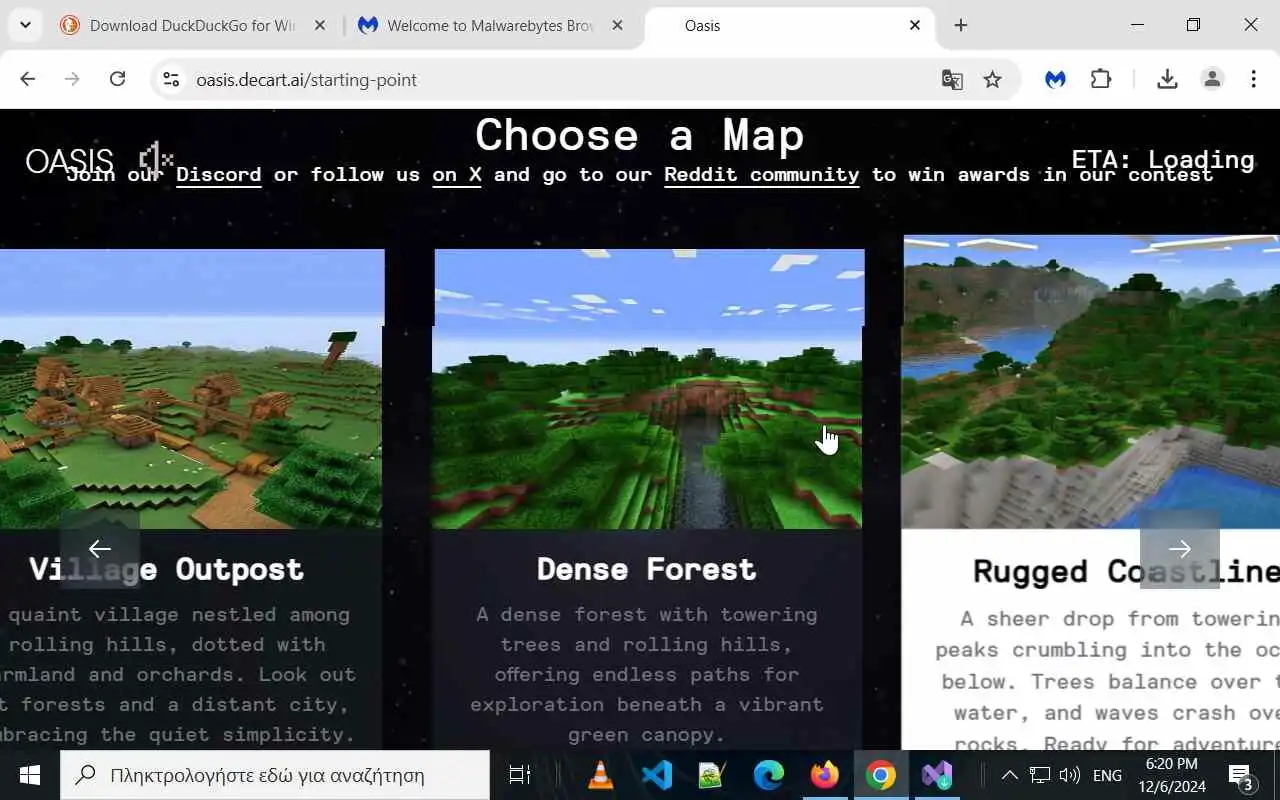Screen dimensions: 1280x800
Task: Open Chrome's three-dot menu
Action: point(1254,79)
